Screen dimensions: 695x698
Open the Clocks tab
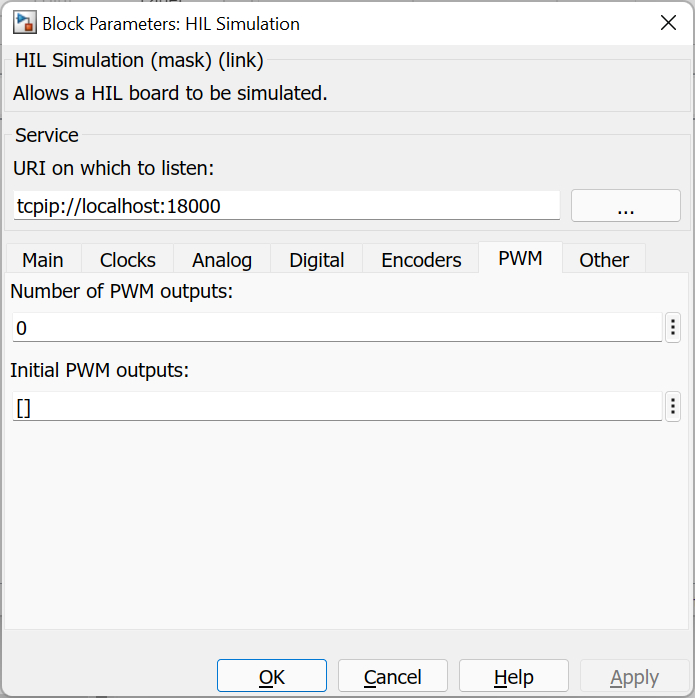pos(128,259)
